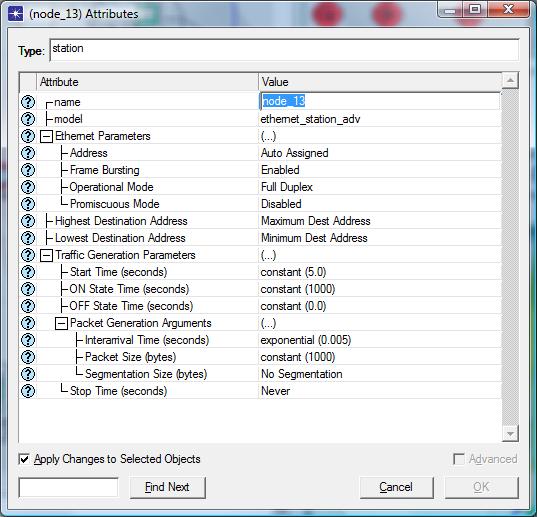Click the Cancel button
Screen dimensions: 537x517
point(396,487)
